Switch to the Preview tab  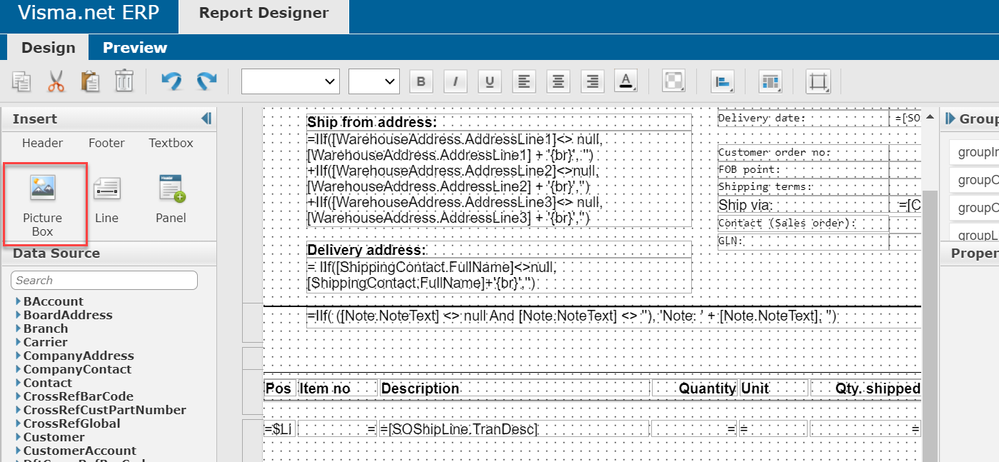[x=135, y=48]
